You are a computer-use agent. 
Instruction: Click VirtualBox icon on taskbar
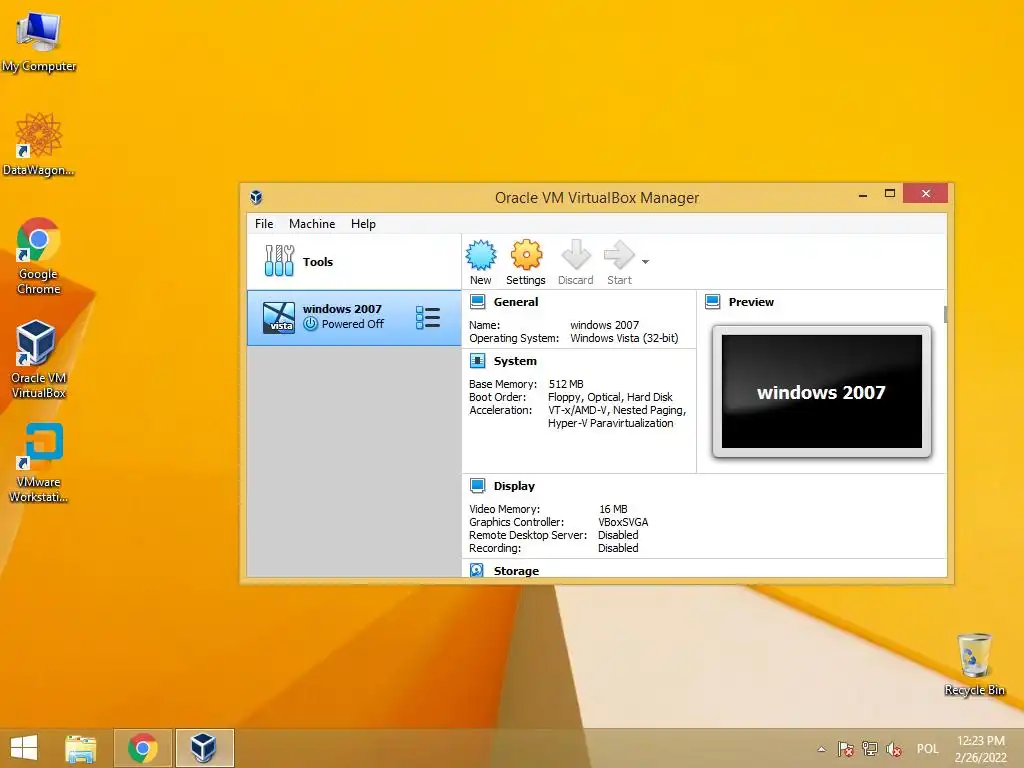click(204, 748)
